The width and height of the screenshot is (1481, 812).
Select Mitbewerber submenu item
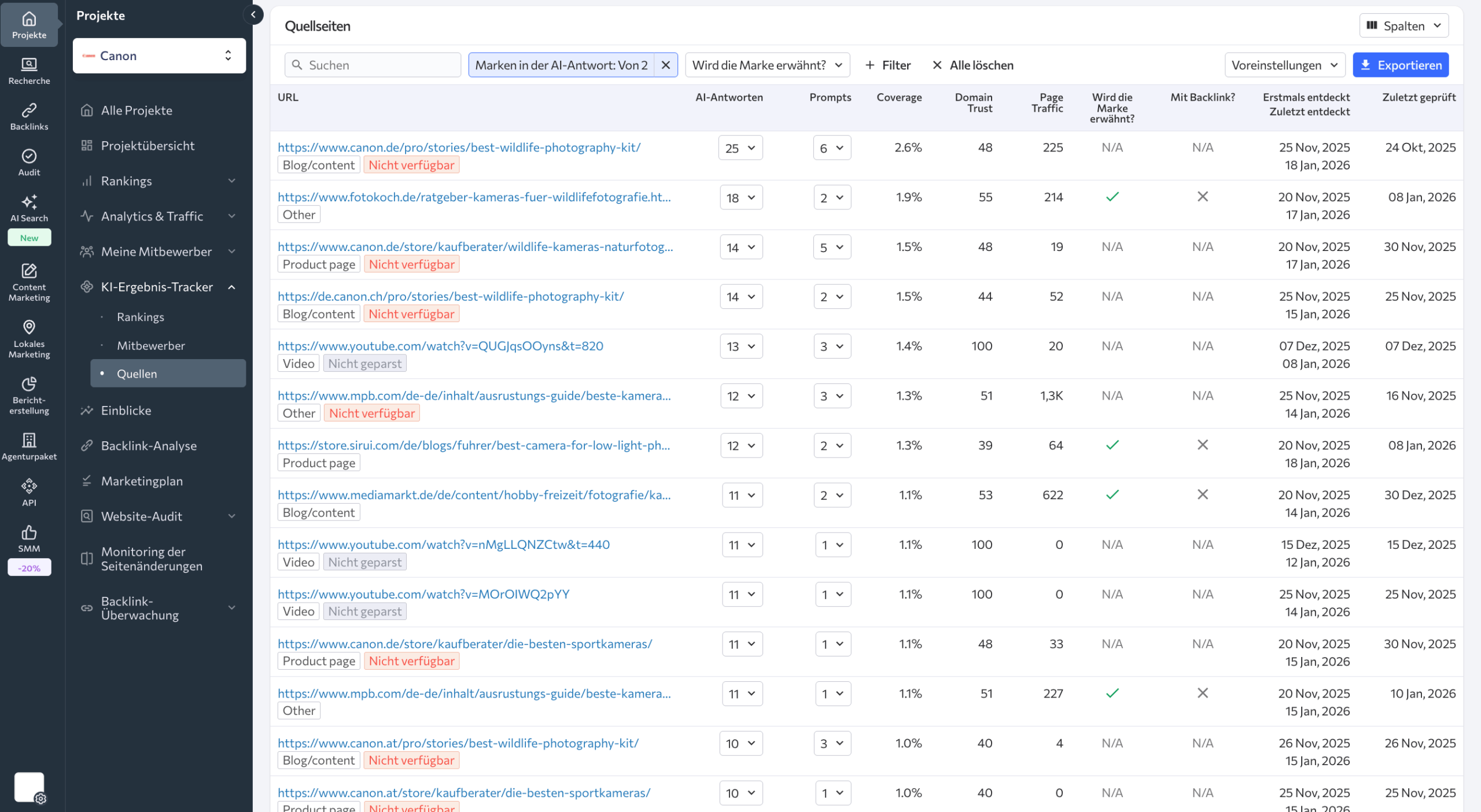click(x=151, y=346)
